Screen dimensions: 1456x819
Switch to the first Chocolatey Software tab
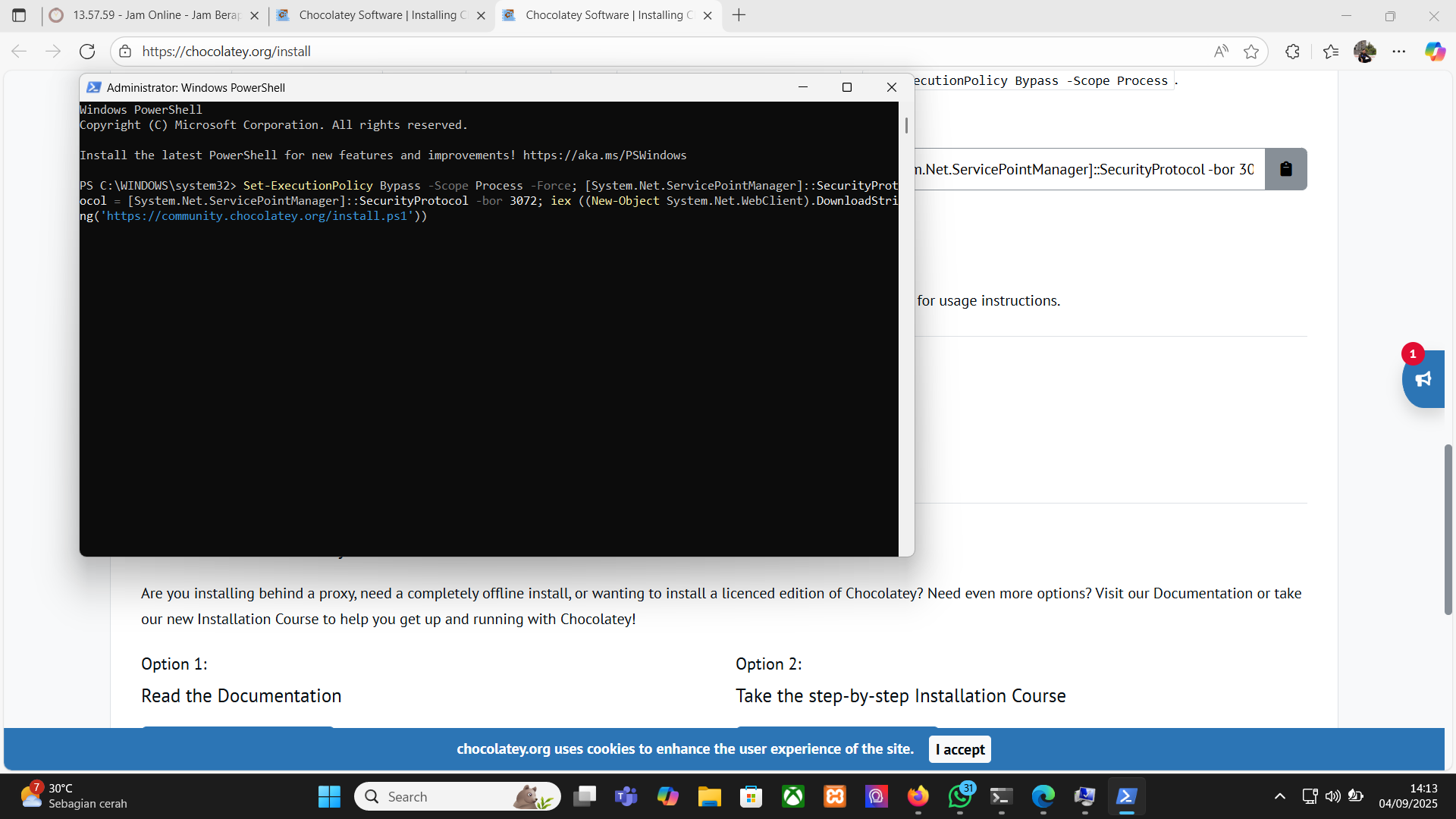[372, 15]
